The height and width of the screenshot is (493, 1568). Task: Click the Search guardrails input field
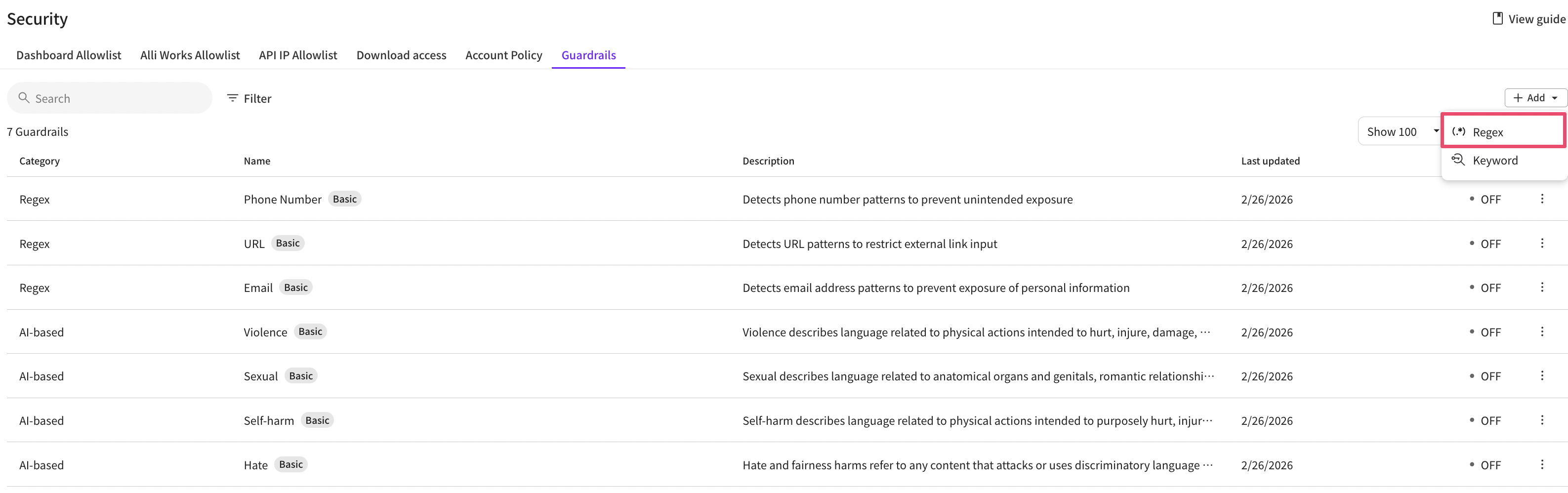[x=116, y=99]
